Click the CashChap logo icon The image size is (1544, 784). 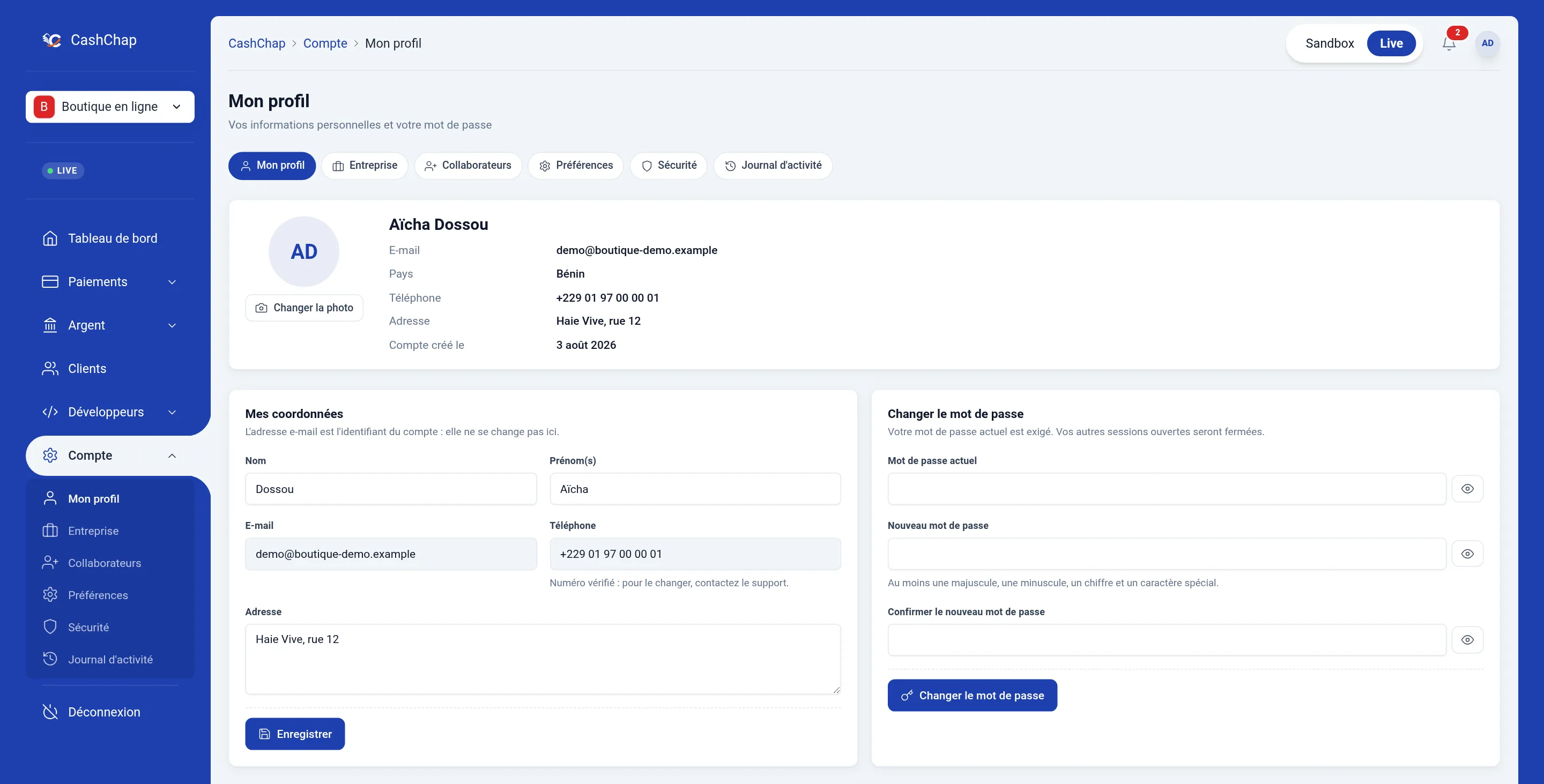52,40
